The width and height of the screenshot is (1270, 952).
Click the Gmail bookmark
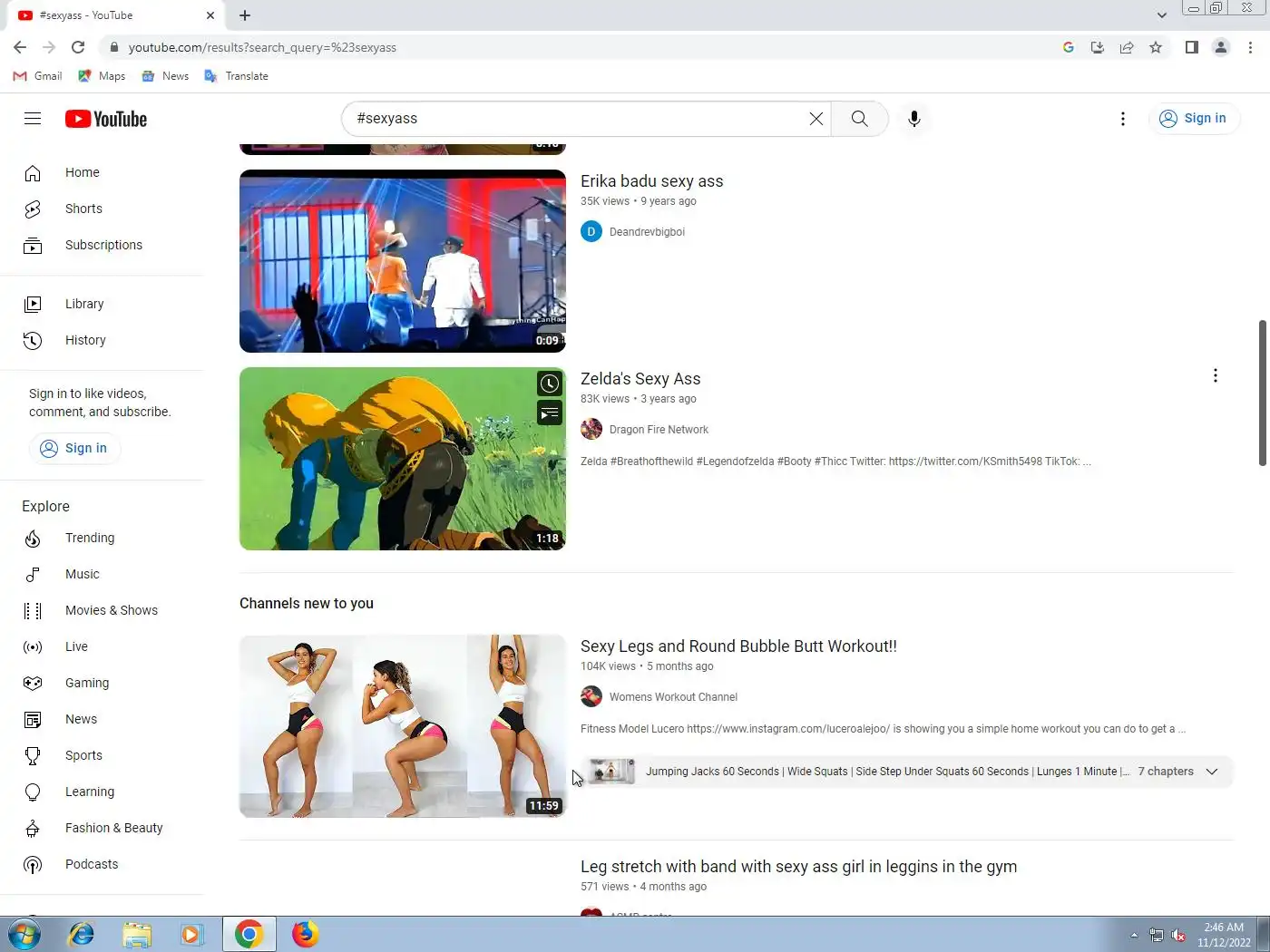[37, 76]
